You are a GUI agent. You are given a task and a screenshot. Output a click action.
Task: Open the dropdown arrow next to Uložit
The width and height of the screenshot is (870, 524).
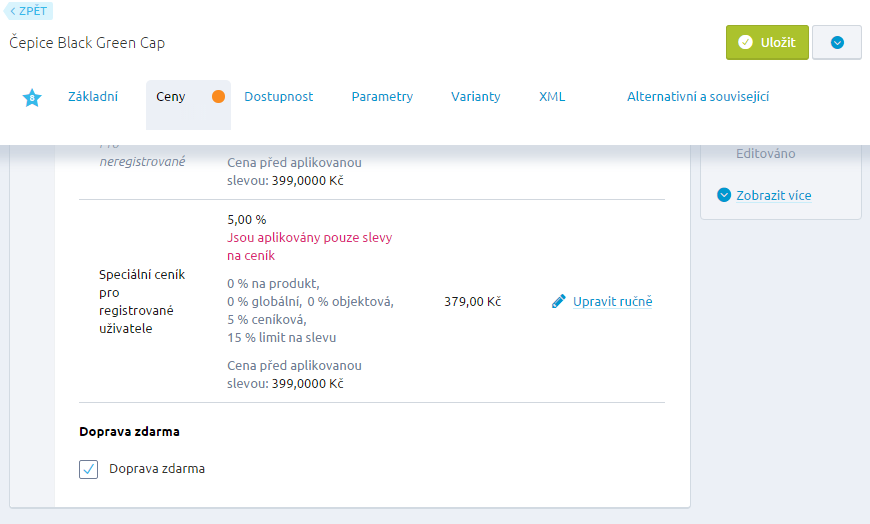point(837,42)
